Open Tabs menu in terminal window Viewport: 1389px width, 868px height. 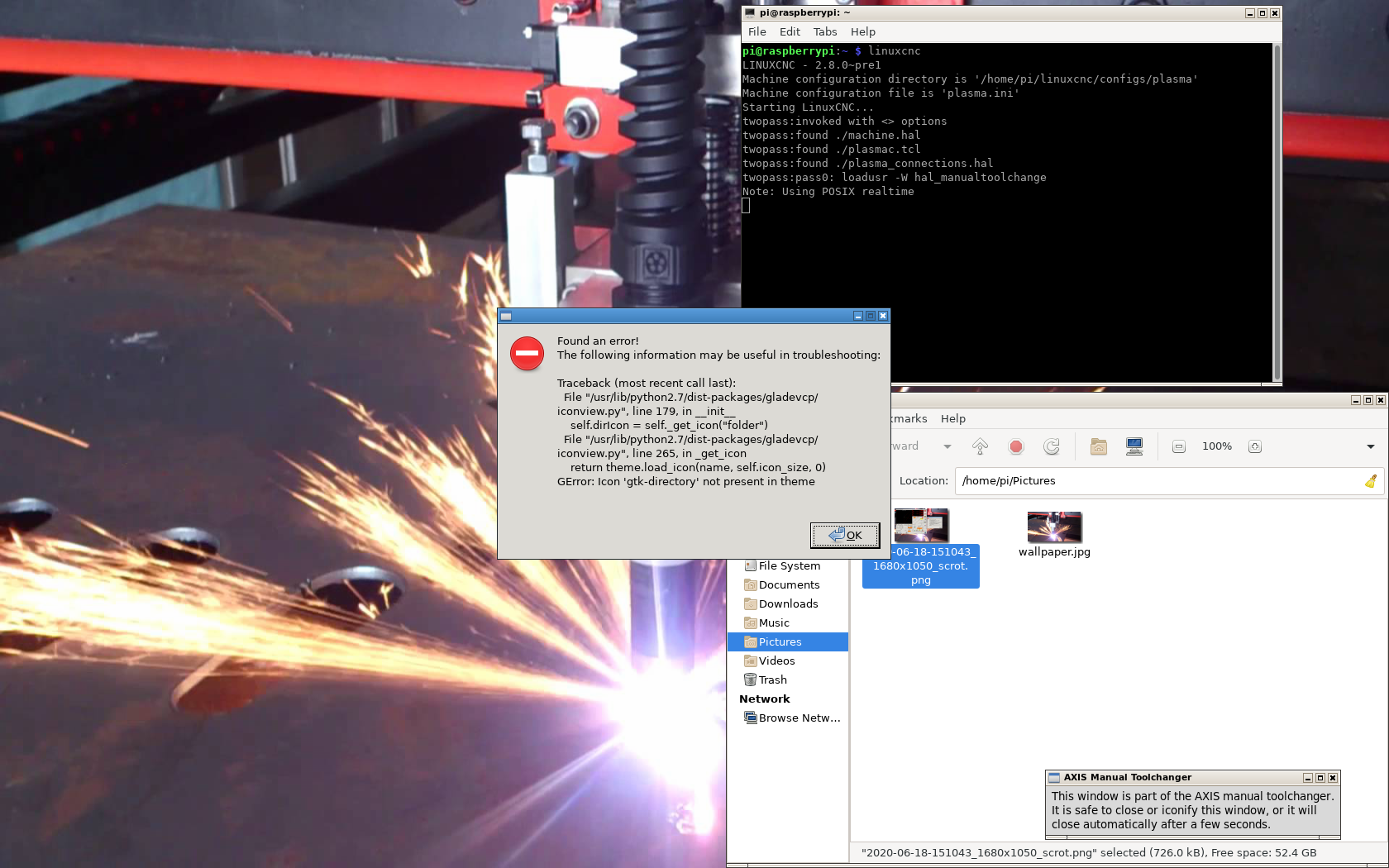click(825, 31)
